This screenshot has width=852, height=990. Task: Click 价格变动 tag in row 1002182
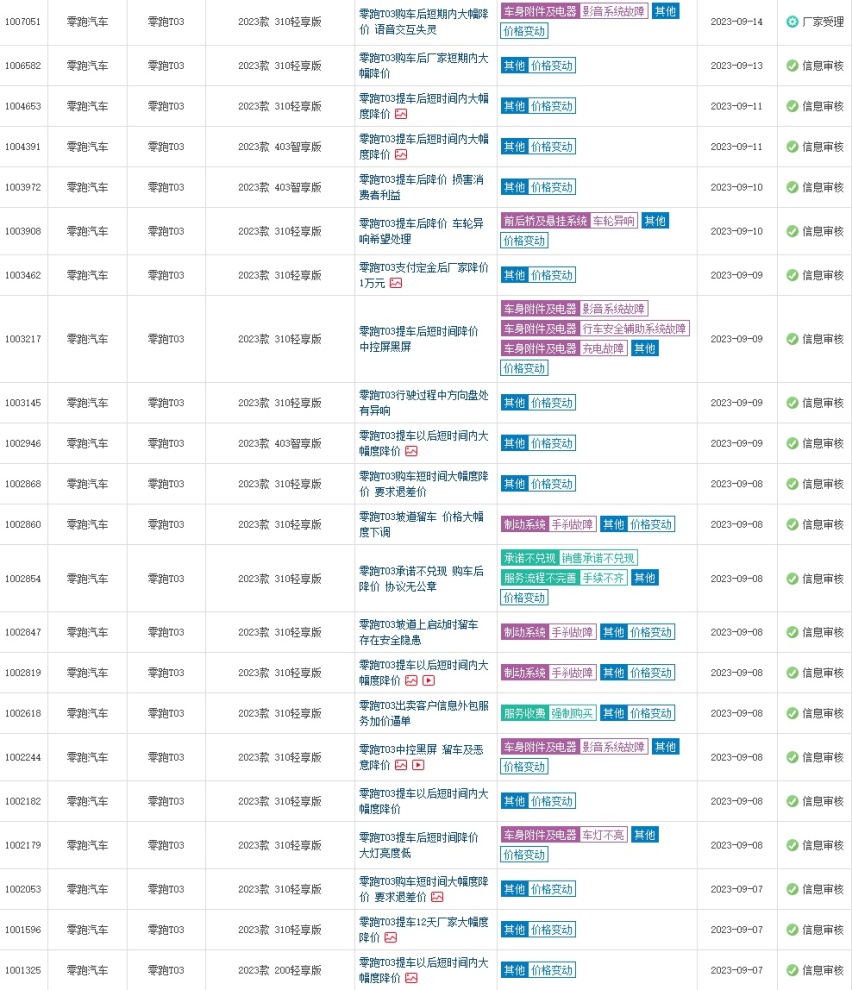pos(552,801)
